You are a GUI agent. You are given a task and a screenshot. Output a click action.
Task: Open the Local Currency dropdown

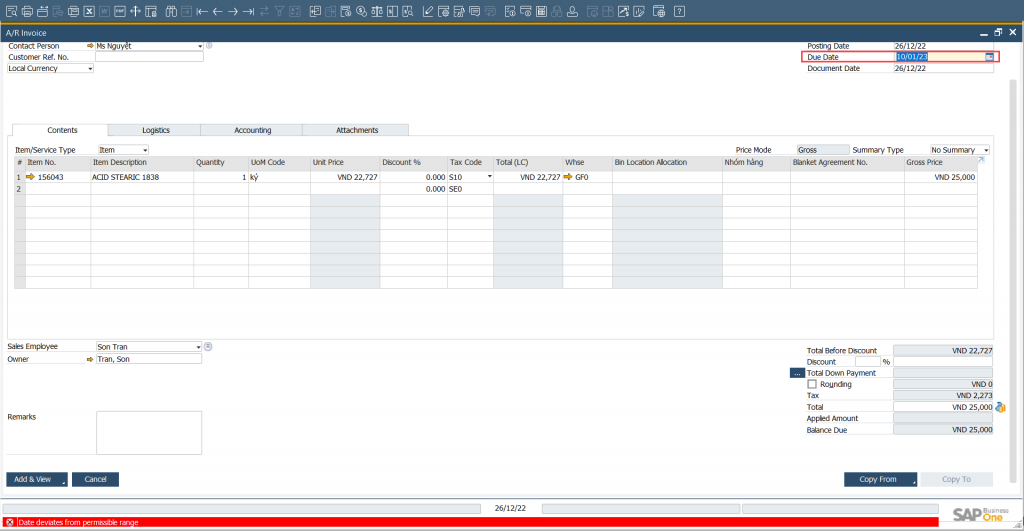pyautogui.click(x=90, y=69)
